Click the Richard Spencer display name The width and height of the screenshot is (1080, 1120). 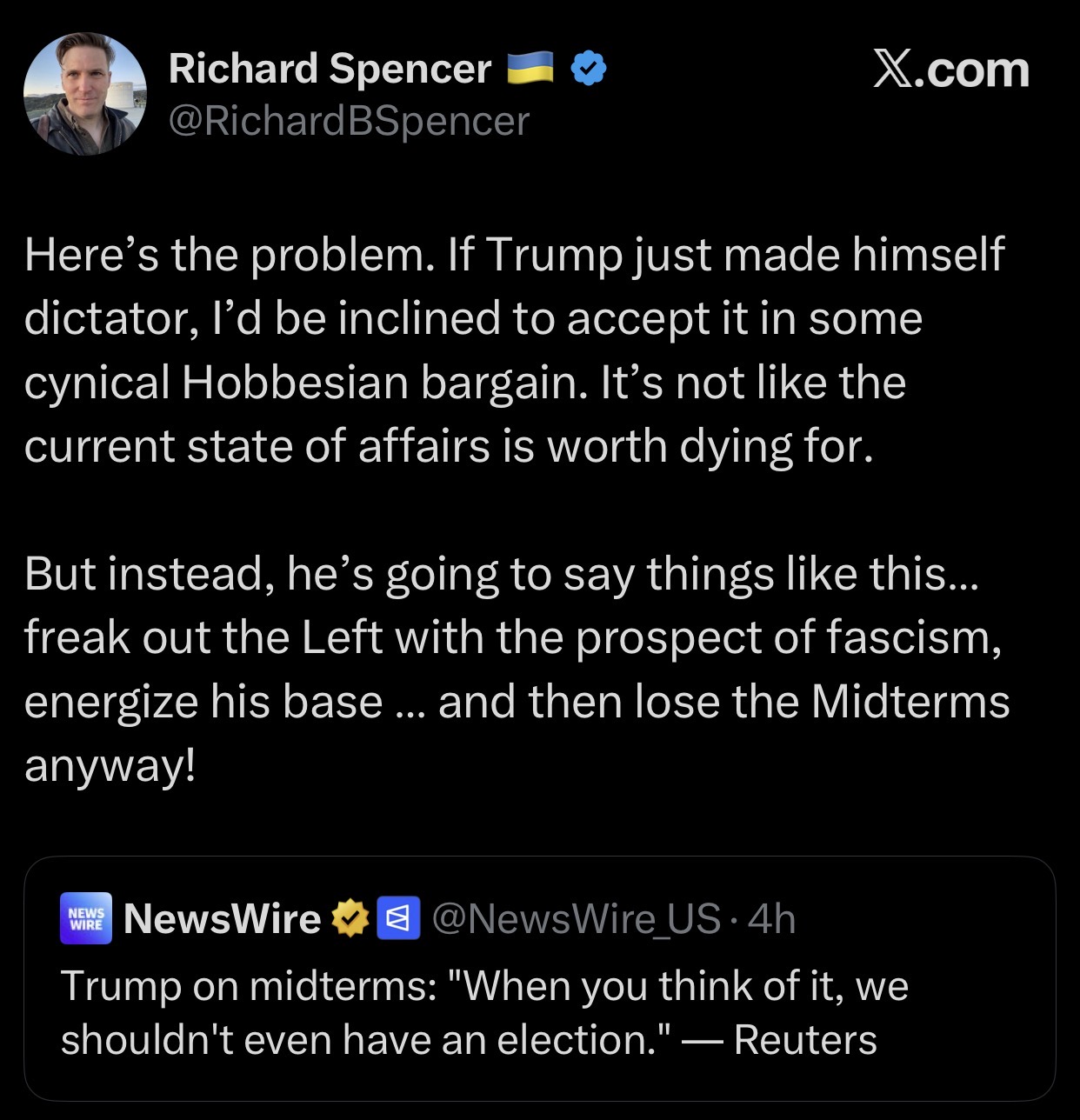pos(330,69)
